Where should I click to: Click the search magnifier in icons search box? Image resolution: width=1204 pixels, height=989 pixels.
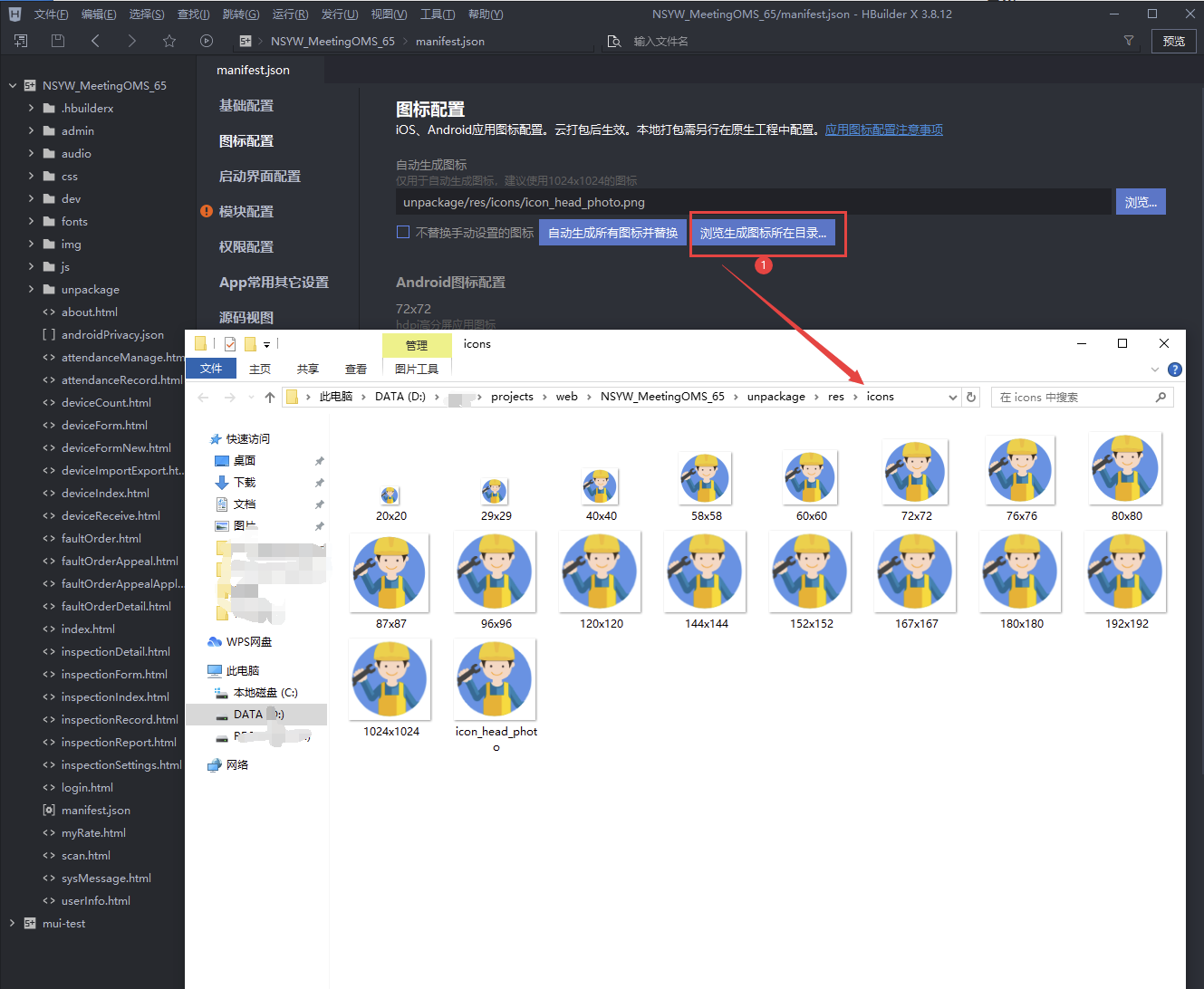(1161, 397)
